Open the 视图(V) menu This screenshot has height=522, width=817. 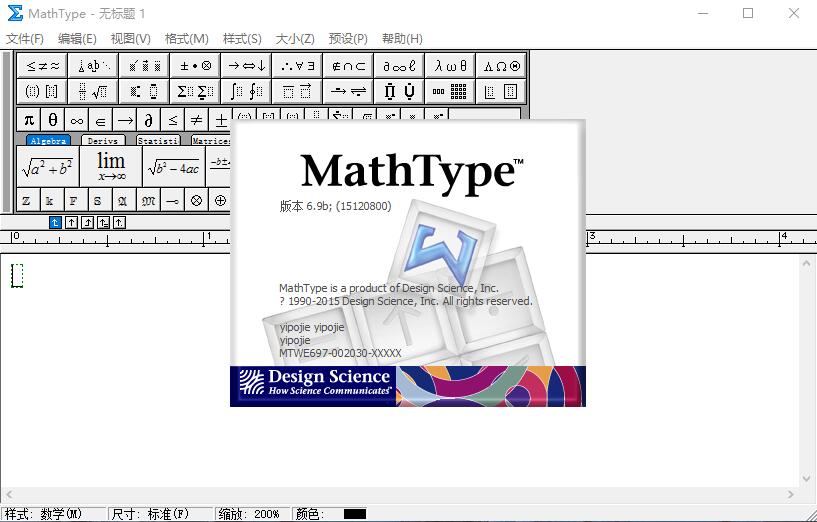131,39
